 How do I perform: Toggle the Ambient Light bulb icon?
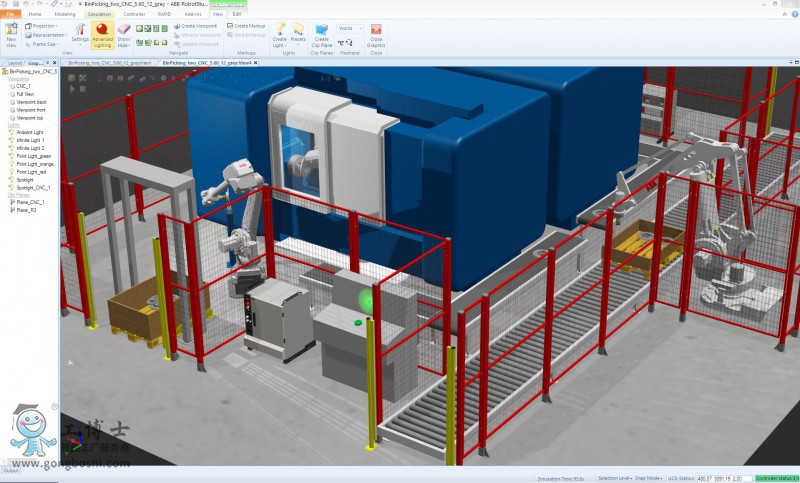12,132
